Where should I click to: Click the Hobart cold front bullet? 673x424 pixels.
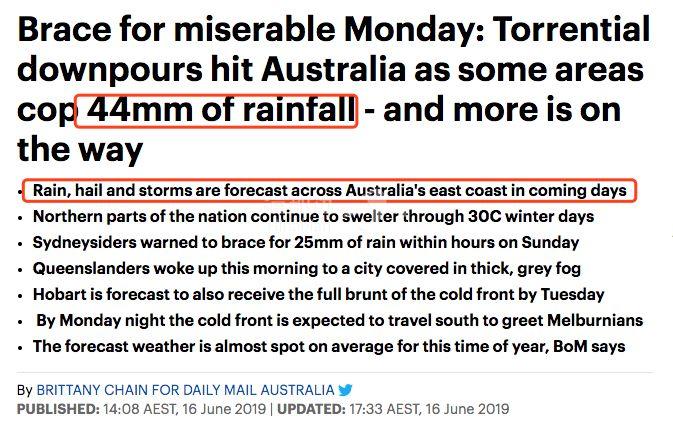(x=318, y=295)
